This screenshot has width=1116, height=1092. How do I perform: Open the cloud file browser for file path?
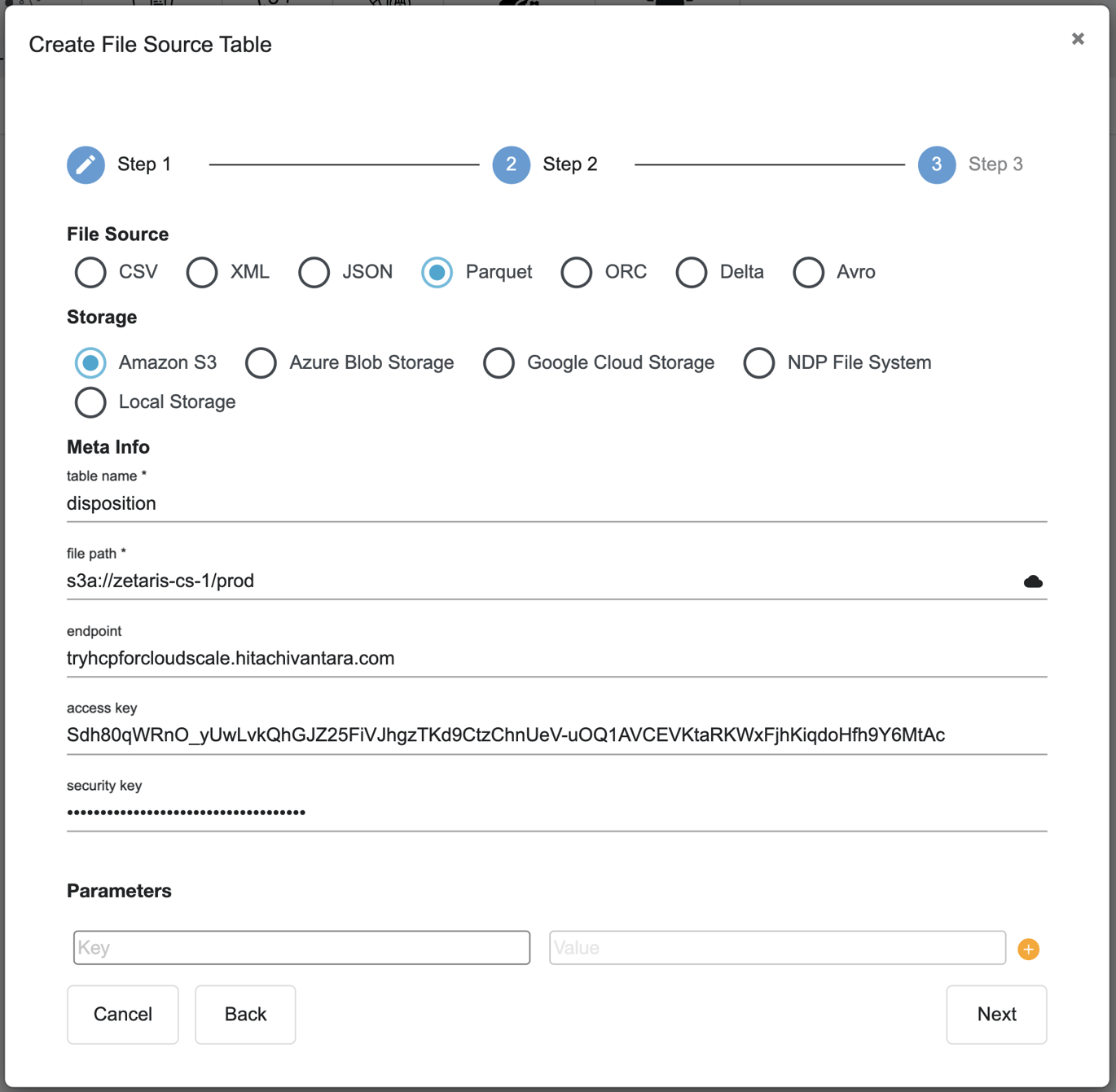click(1032, 581)
